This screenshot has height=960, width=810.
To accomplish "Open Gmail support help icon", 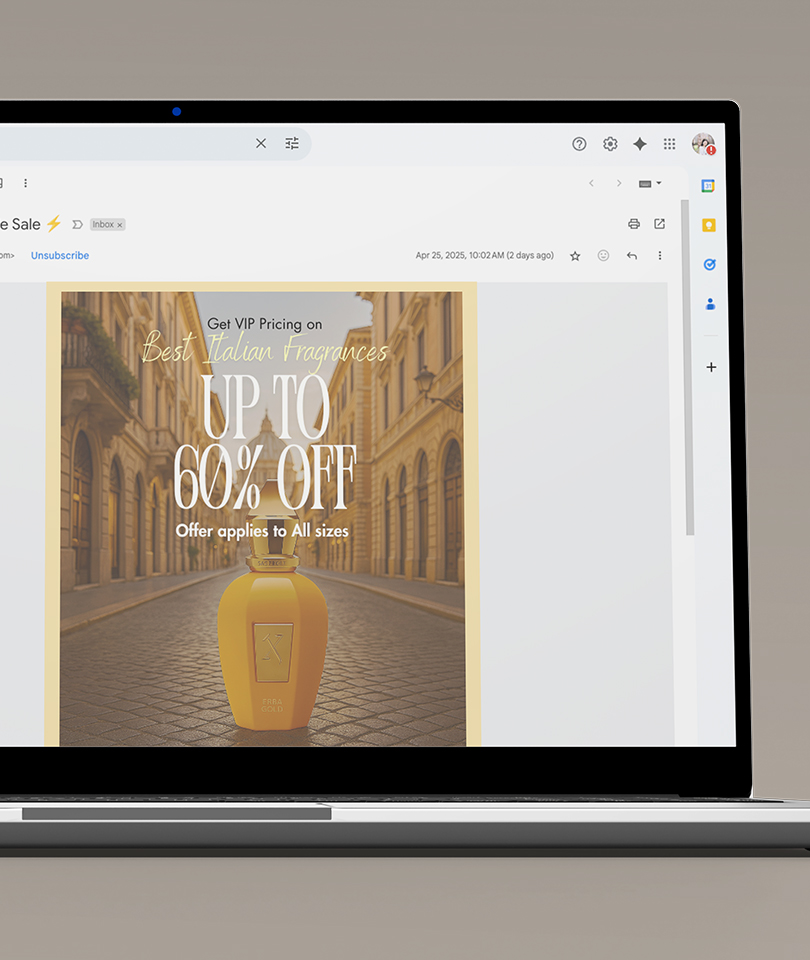I will pyautogui.click(x=579, y=144).
